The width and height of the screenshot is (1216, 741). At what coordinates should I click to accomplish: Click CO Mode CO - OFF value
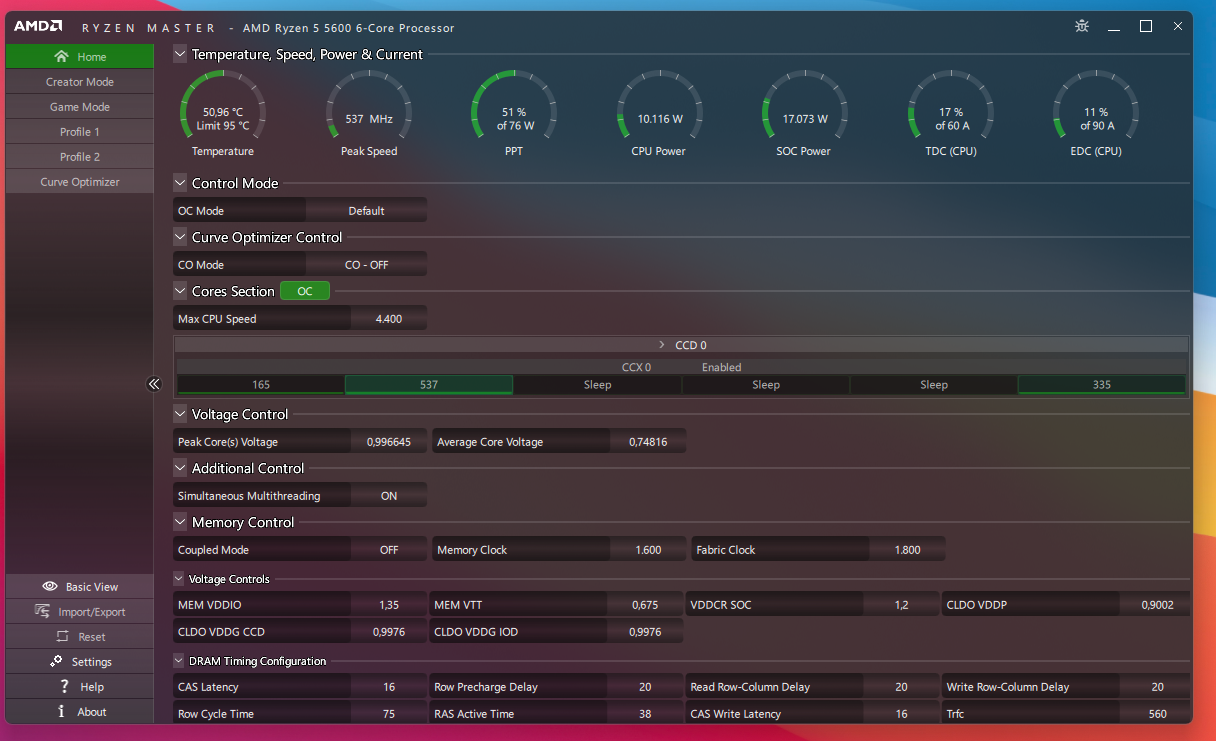tap(367, 265)
